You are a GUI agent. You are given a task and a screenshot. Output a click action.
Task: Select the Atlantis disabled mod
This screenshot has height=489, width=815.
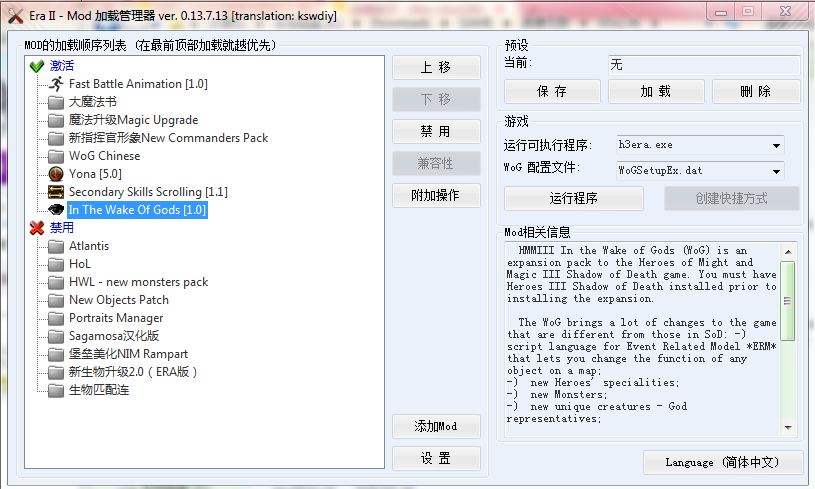pyautogui.click(x=89, y=246)
